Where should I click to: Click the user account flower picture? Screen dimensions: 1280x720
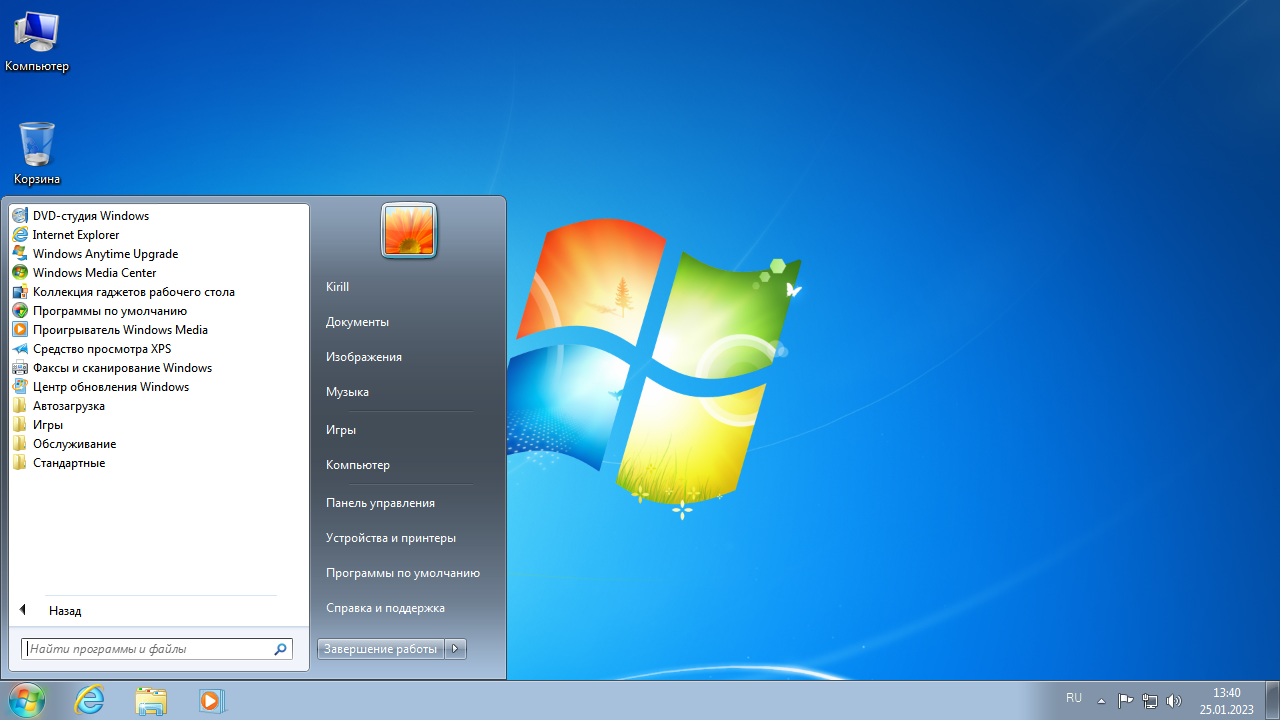[409, 231]
